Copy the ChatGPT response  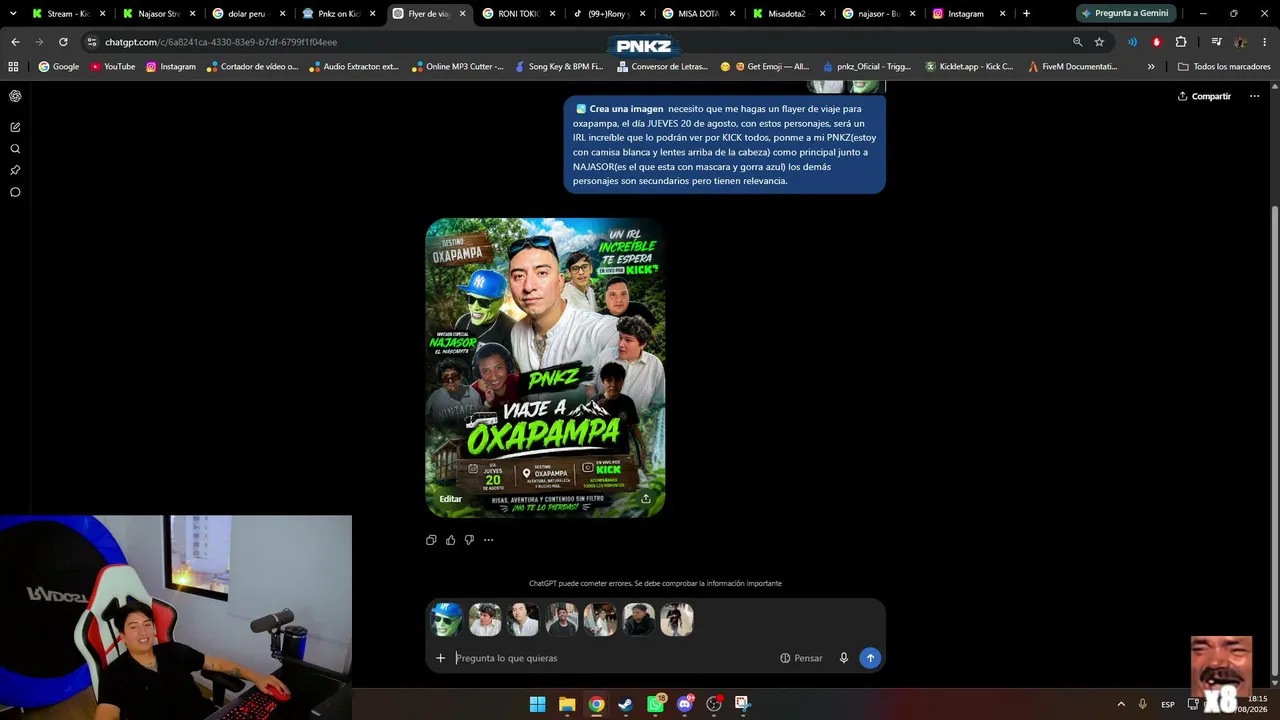tap(431, 540)
